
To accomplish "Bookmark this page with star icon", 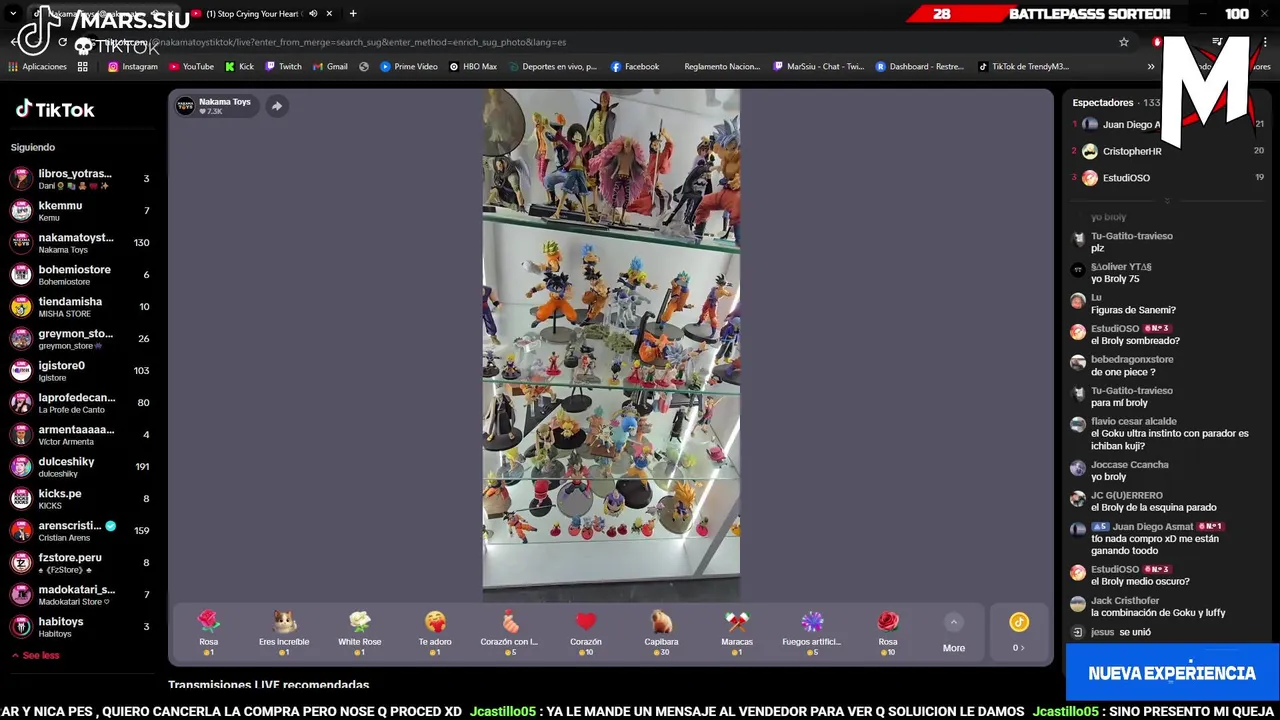I will 1124,42.
